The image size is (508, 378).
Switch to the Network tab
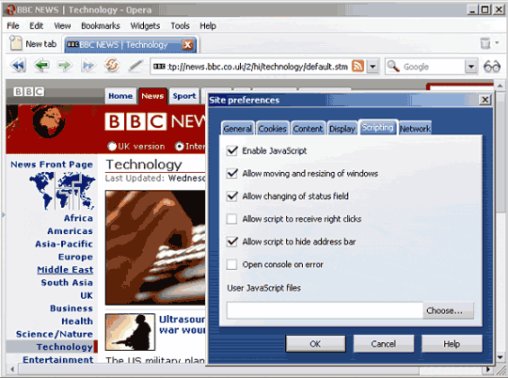coord(415,128)
